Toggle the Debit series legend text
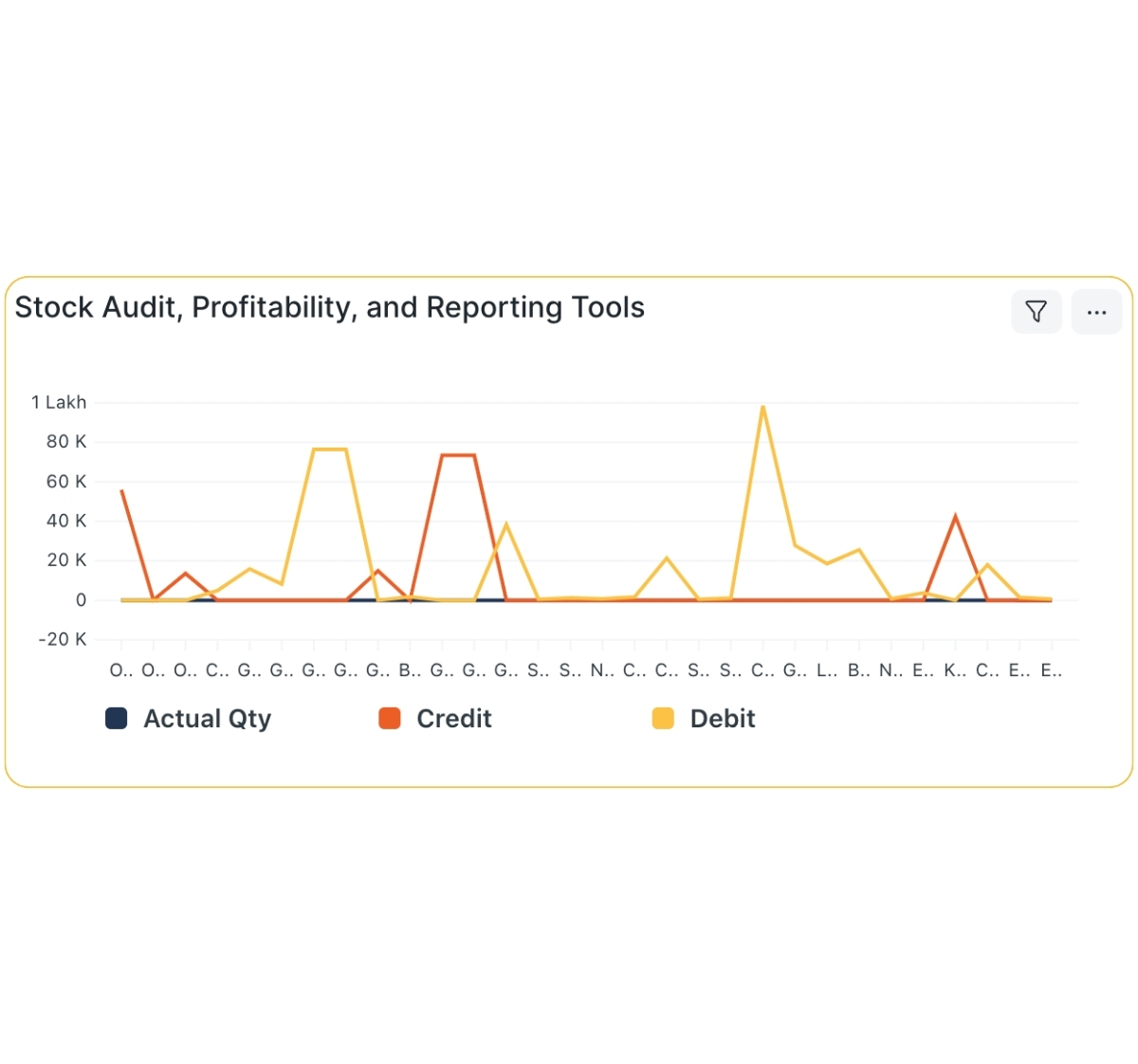 [x=722, y=719]
